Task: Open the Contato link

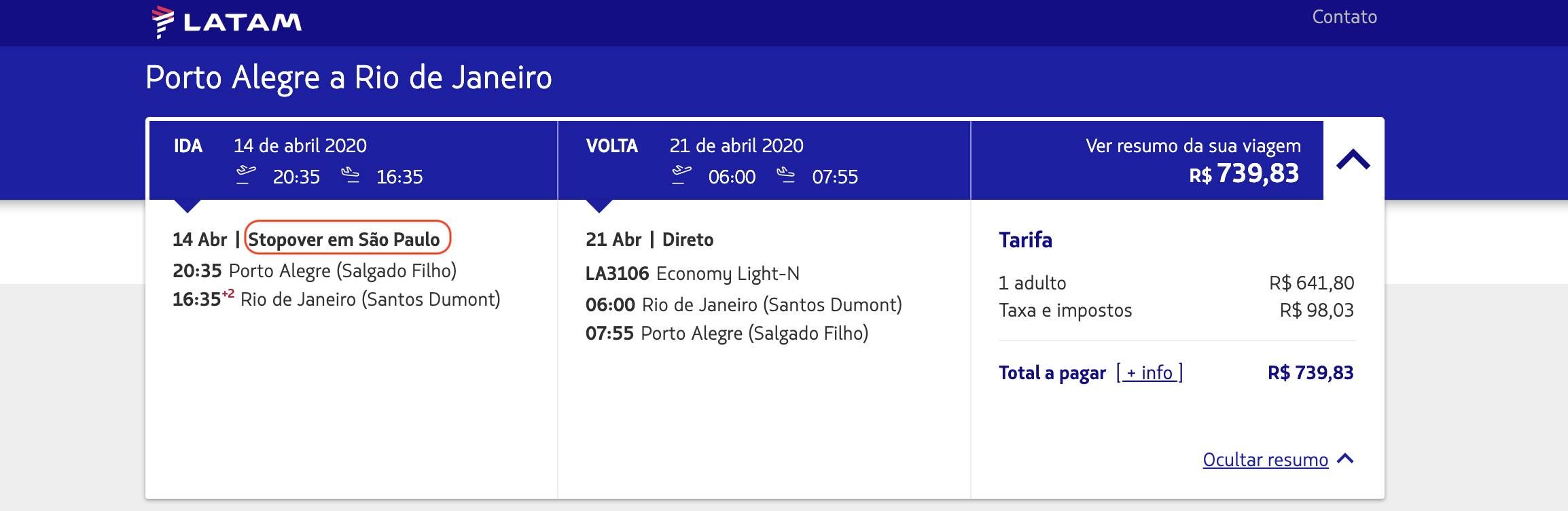Action: coord(1344,17)
